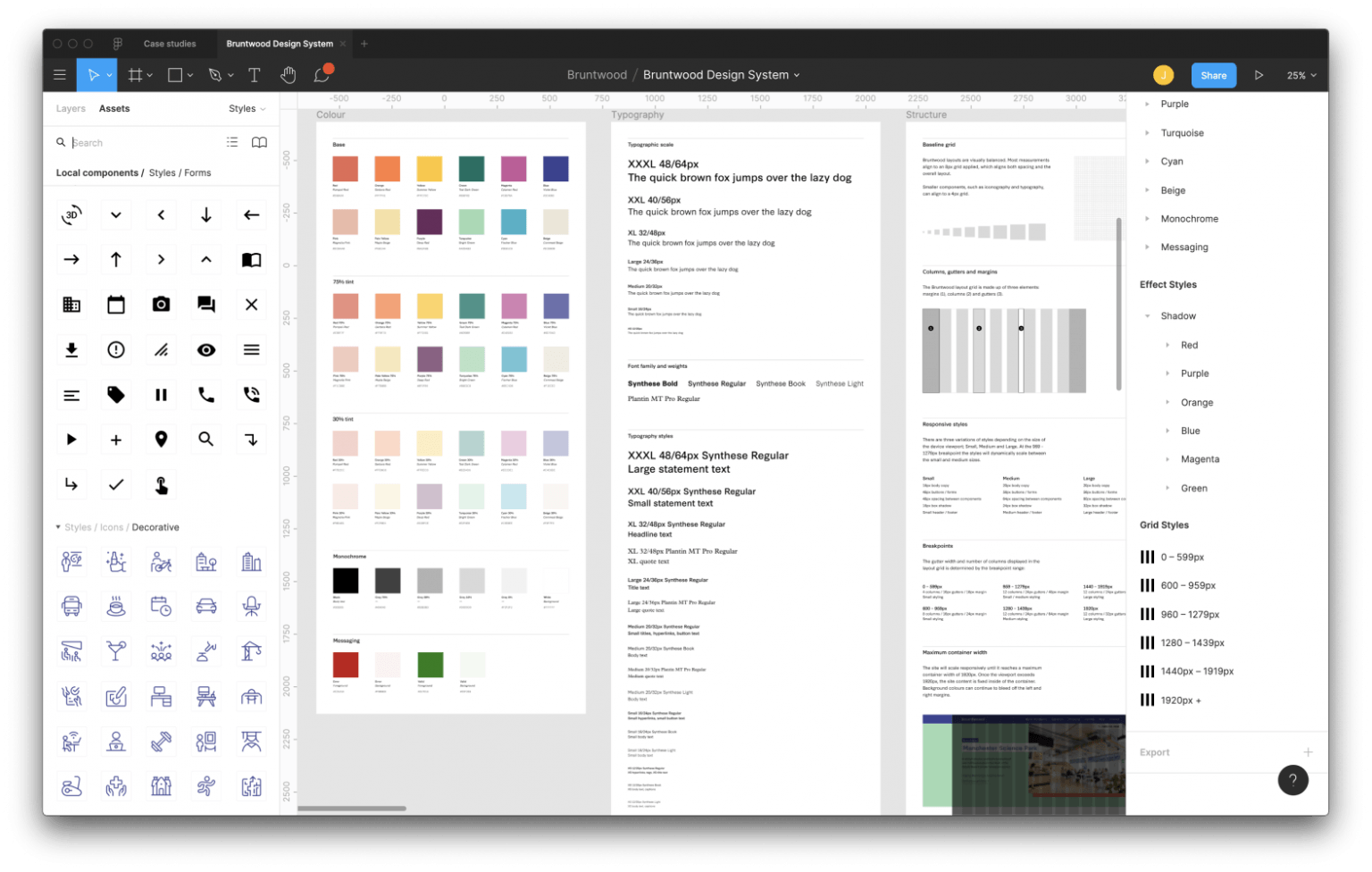
Task: Open a new tab with plus
Action: click(x=364, y=43)
